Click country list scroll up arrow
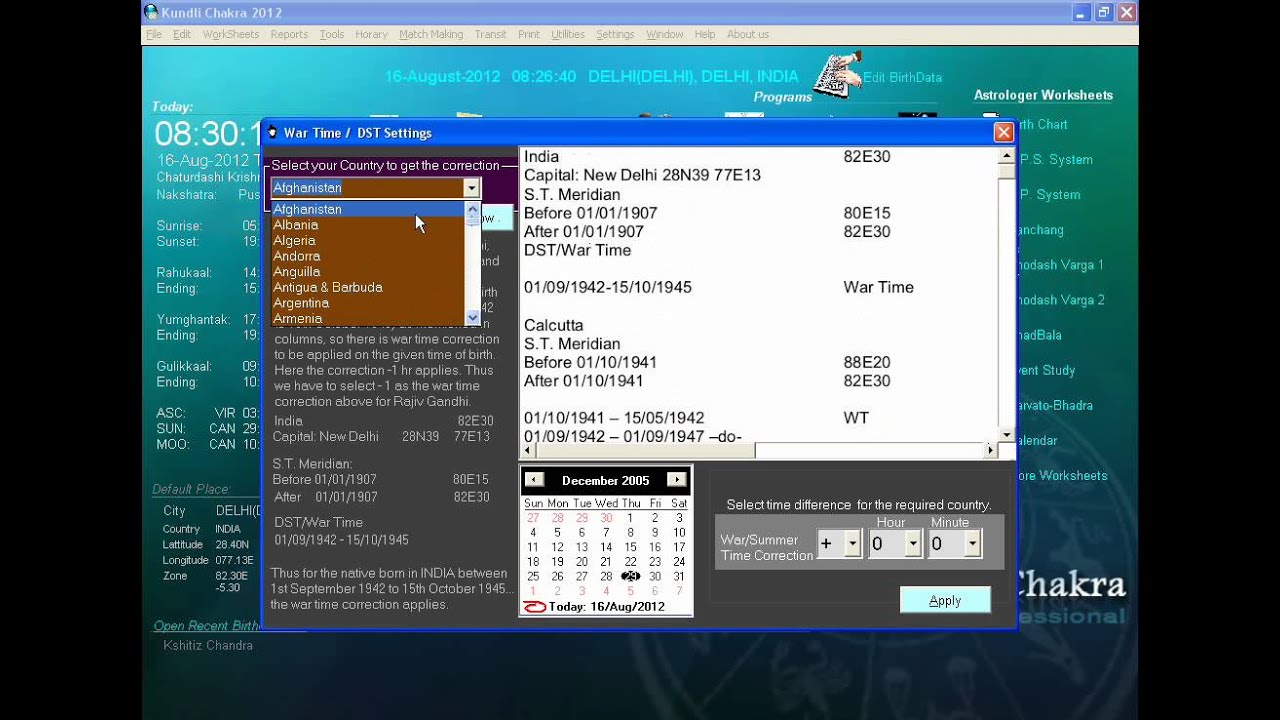The width and height of the screenshot is (1280, 720). pyautogui.click(x=473, y=209)
